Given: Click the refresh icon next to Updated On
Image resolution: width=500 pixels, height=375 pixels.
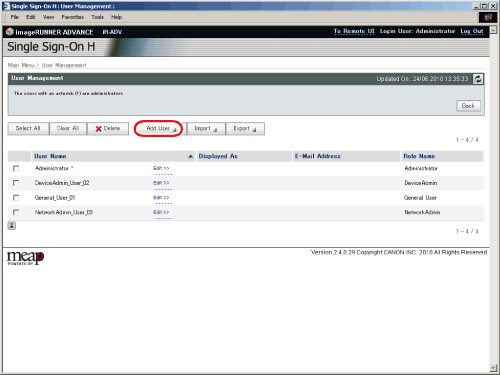Looking at the screenshot, I should coord(478,79).
